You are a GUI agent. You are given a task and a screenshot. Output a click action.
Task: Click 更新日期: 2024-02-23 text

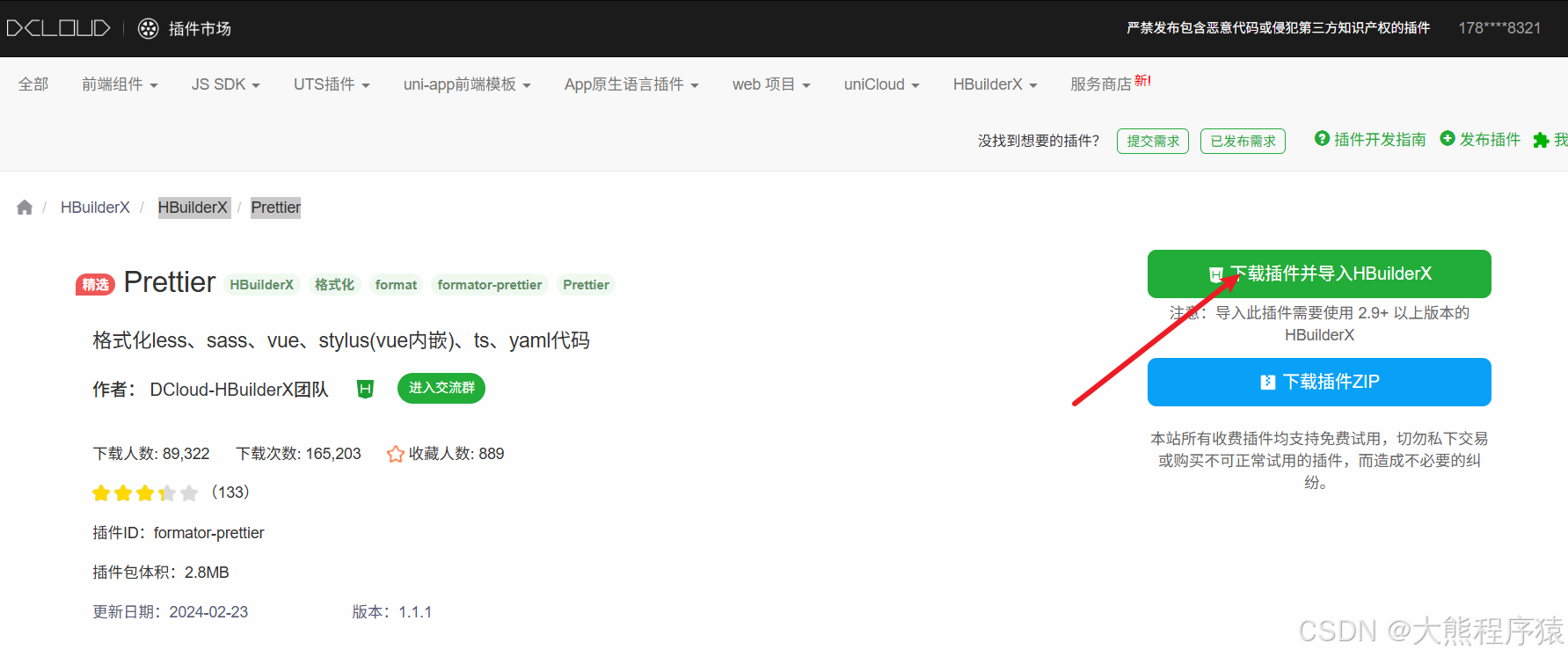click(171, 612)
